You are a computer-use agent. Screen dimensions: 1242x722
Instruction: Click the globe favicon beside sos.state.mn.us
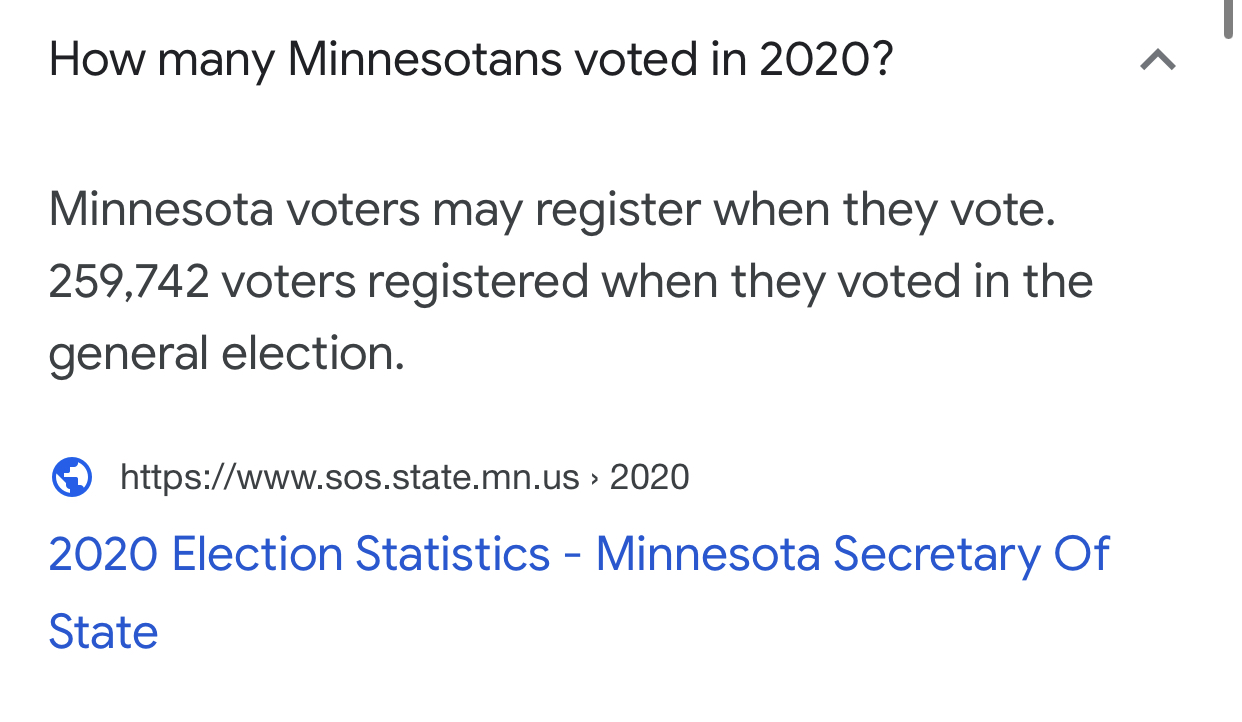pyautogui.click(x=71, y=477)
